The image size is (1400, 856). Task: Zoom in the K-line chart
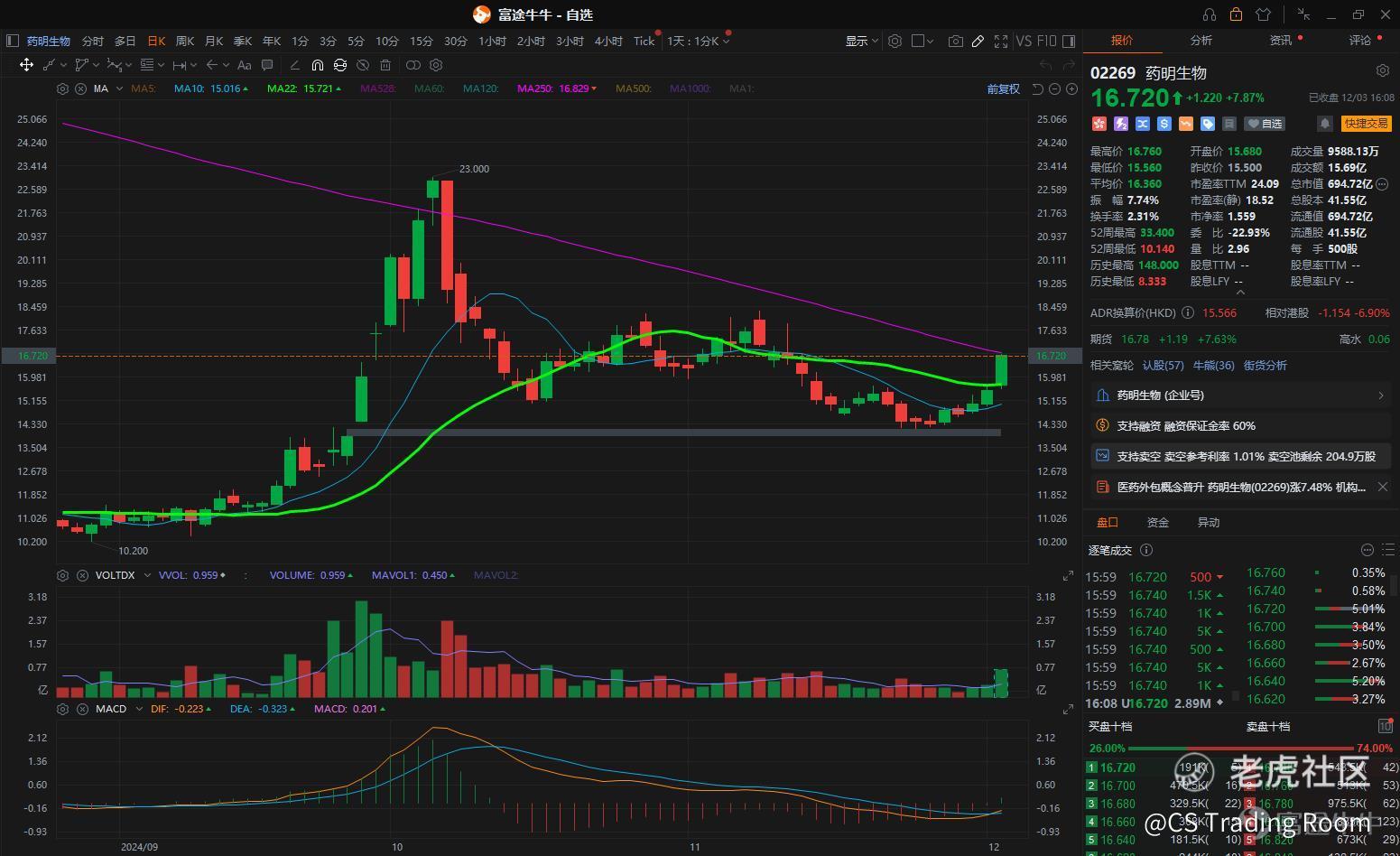tap(1071, 88)
